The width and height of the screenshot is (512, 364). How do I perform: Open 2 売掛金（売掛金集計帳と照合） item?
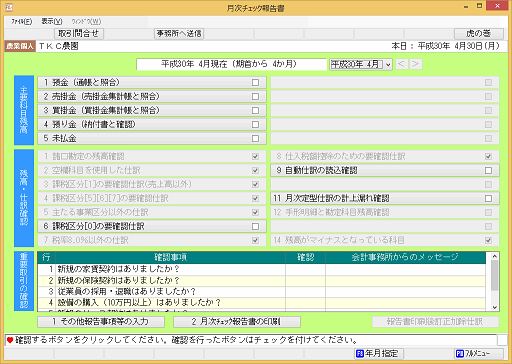152,96
